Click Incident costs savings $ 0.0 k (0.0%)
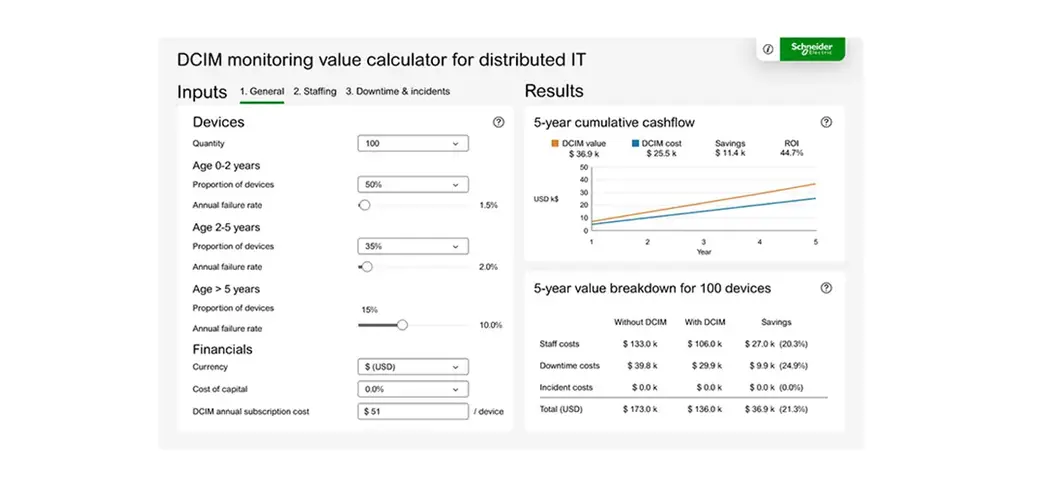This screenshot has width=1038, height=486. (x=778, y=387)
